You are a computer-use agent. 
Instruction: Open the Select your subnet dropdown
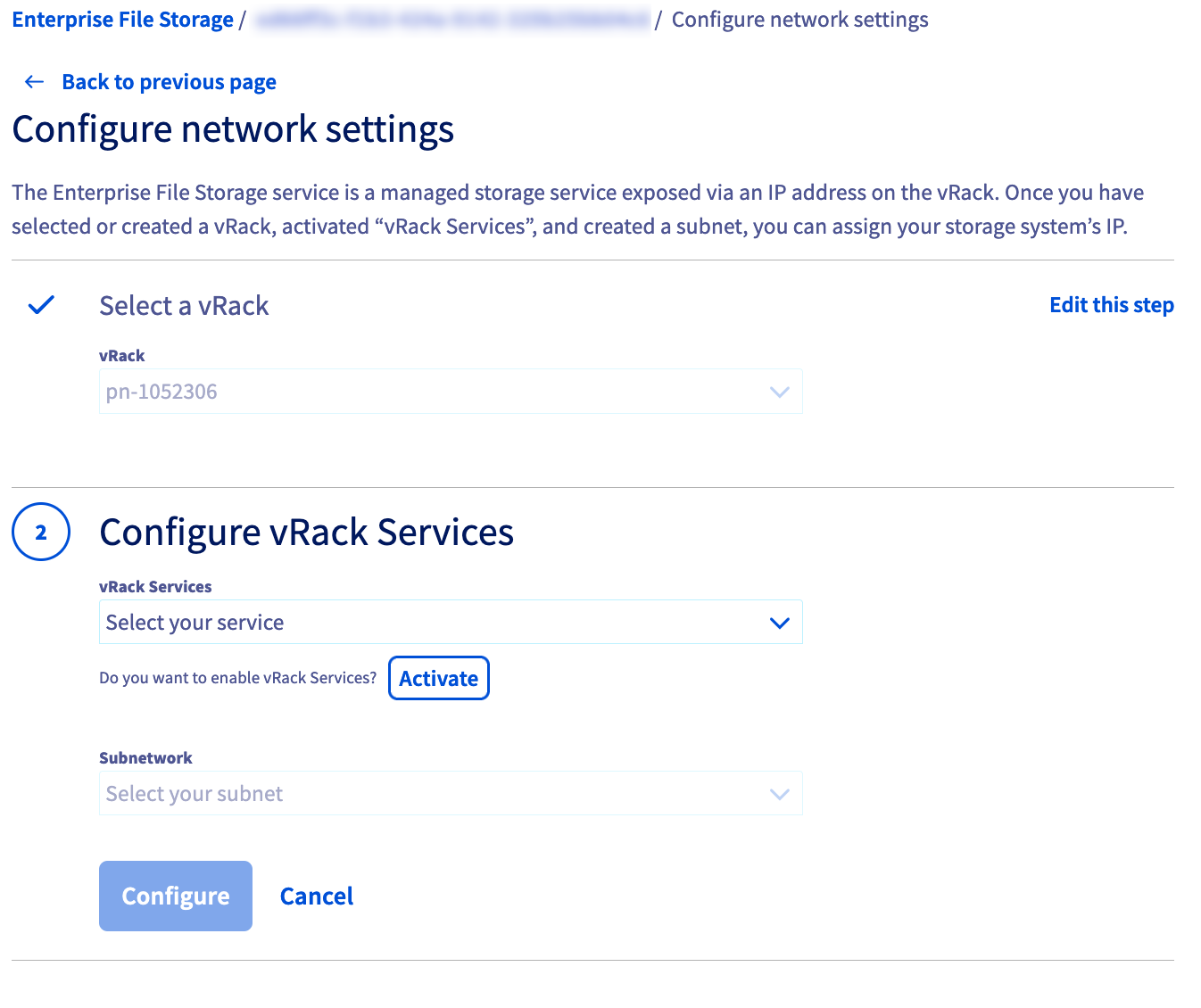coord(451,793)
